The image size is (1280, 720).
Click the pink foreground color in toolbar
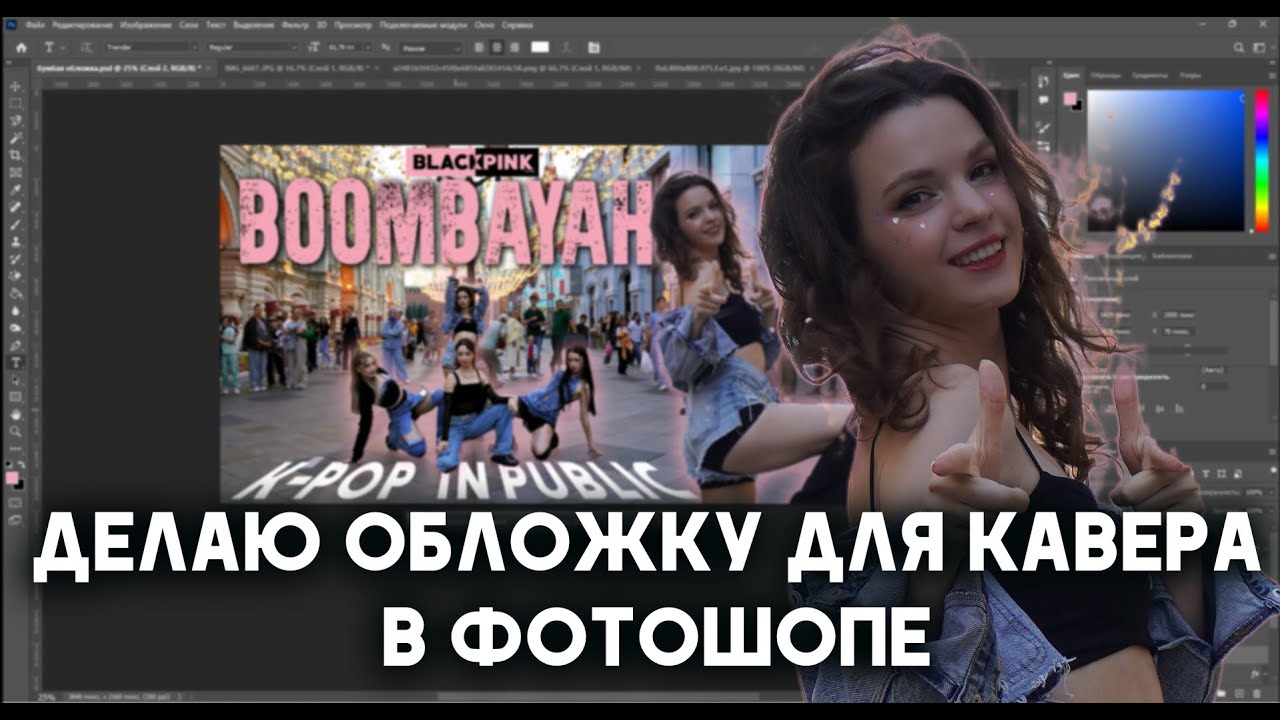[x=12, y=478]
